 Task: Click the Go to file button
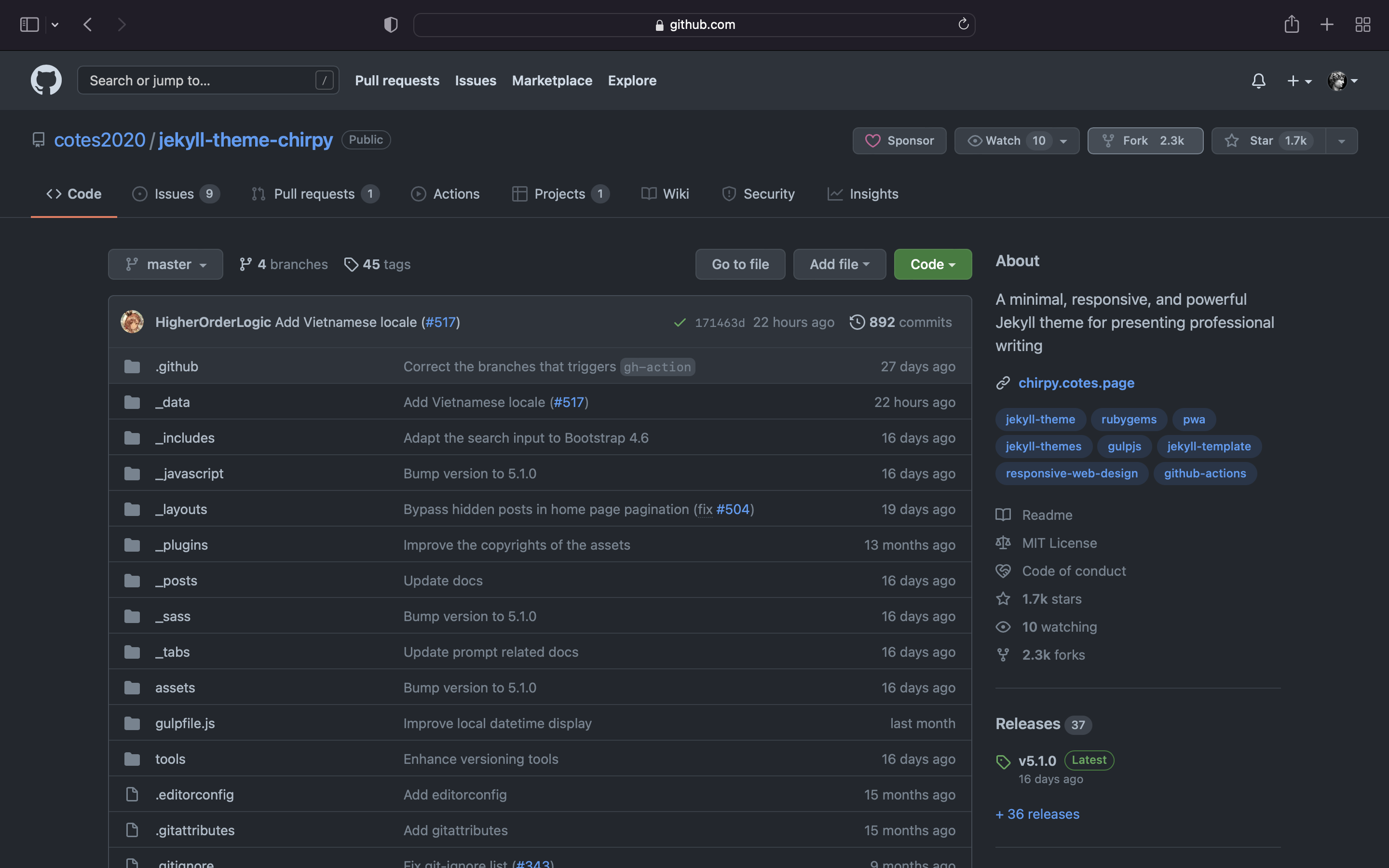coord(740,264)
